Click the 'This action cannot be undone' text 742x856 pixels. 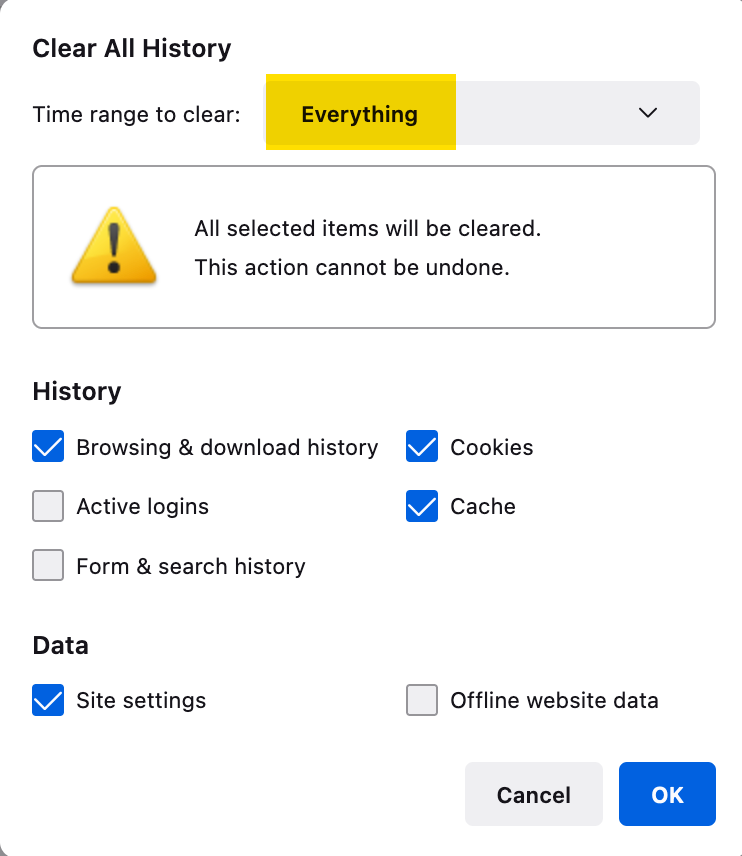click(352, 268)
